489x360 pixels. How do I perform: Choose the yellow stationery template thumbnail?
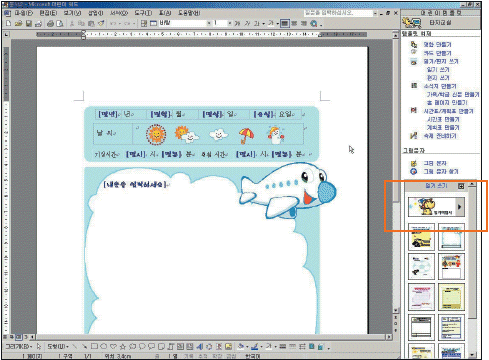451,297
